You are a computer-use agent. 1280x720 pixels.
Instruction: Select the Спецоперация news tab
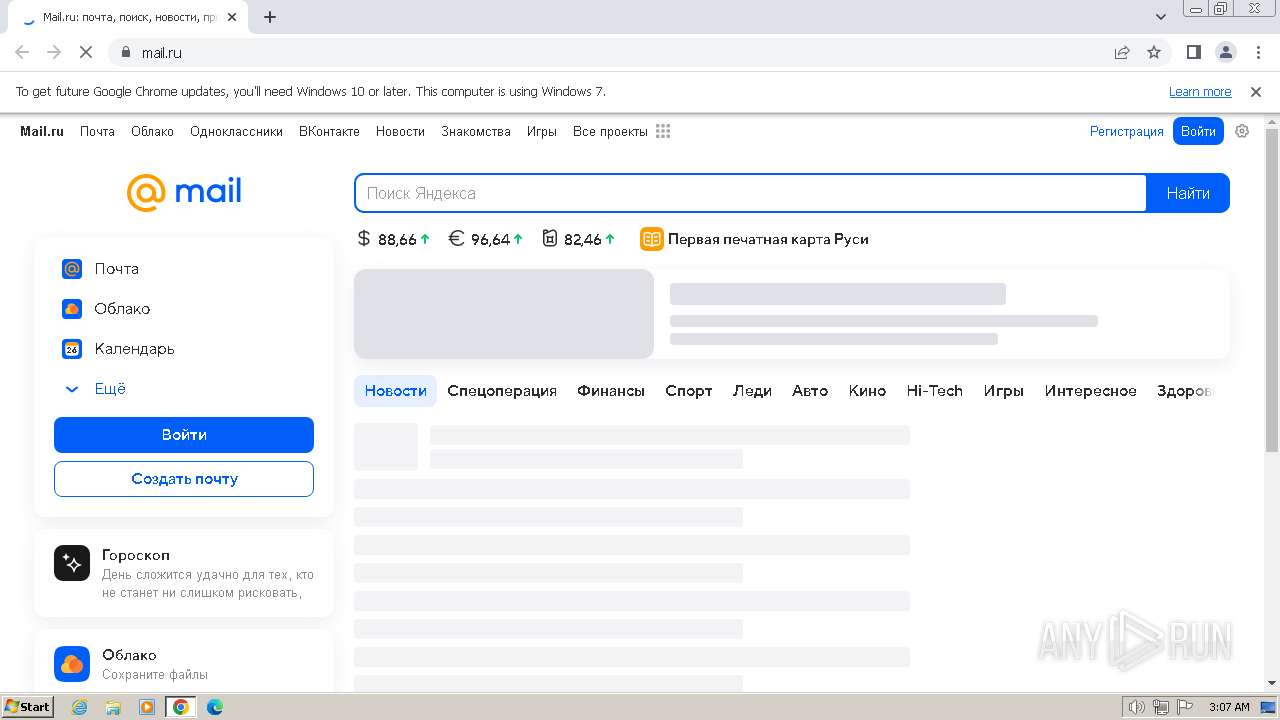tap(502, 391)
